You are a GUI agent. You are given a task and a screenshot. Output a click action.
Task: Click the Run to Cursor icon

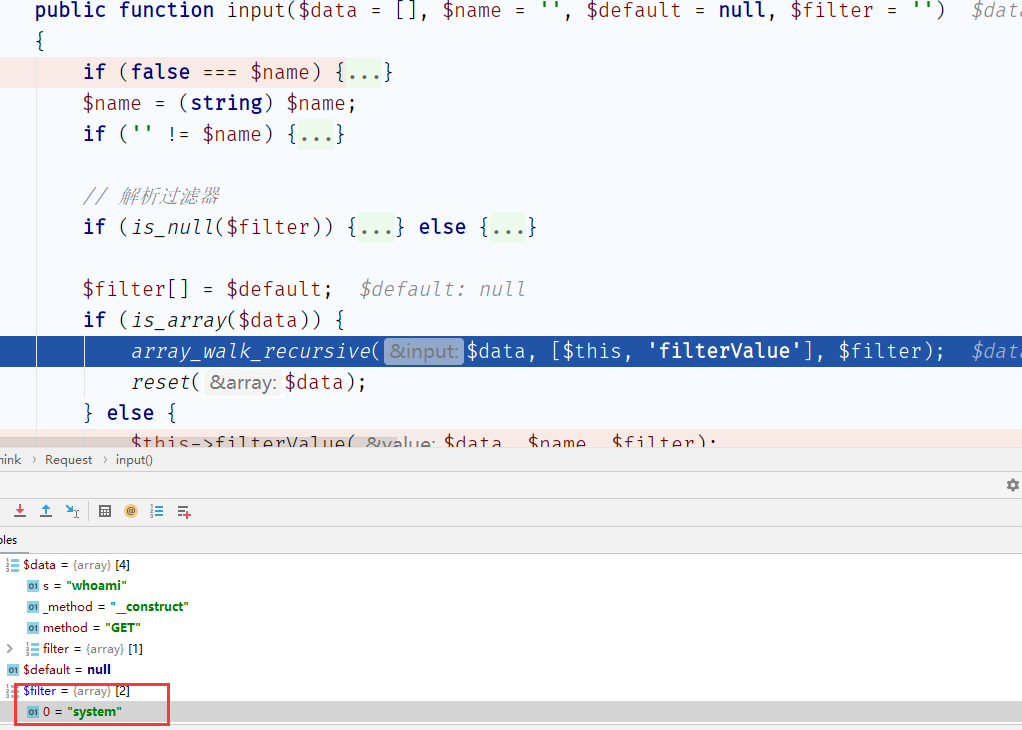tap(72, 511)
